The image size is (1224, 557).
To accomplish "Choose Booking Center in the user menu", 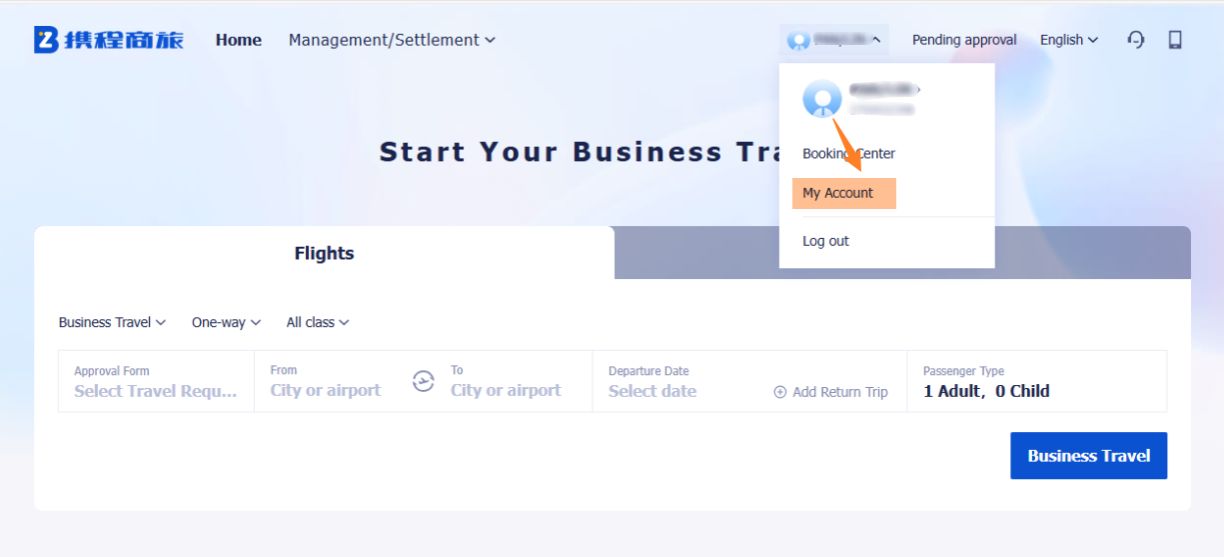I will pos(848,154).
